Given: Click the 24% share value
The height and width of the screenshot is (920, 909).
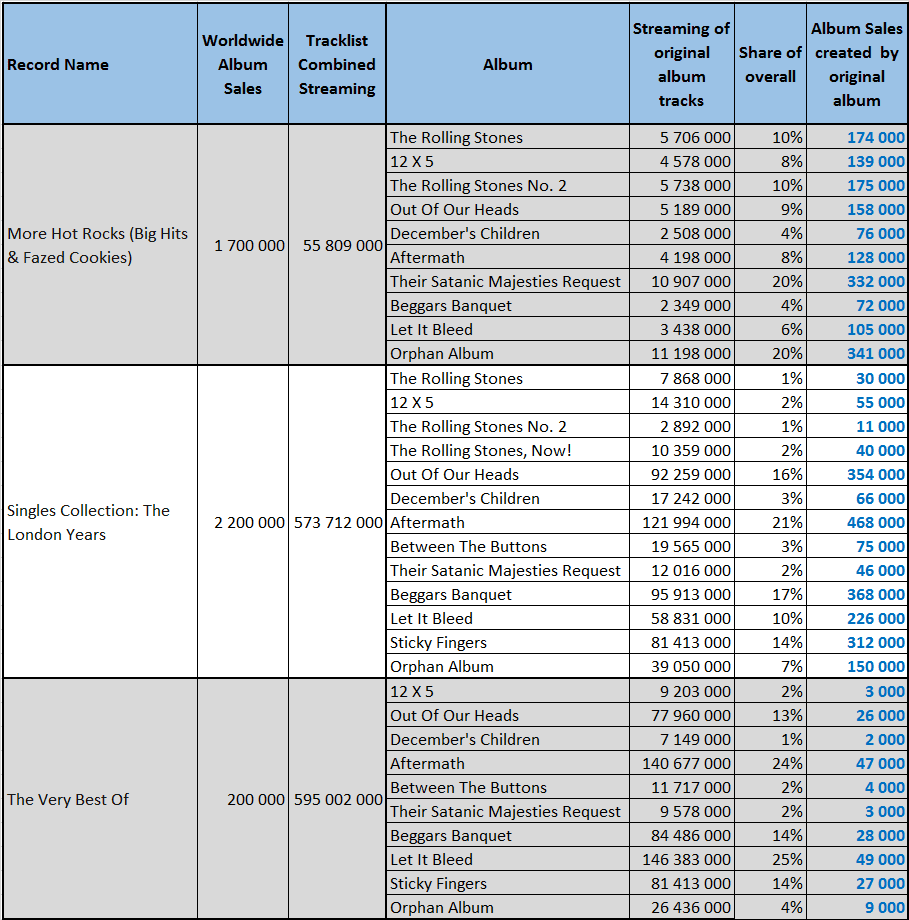Looking at the screenshot, I should pos(787,764).
